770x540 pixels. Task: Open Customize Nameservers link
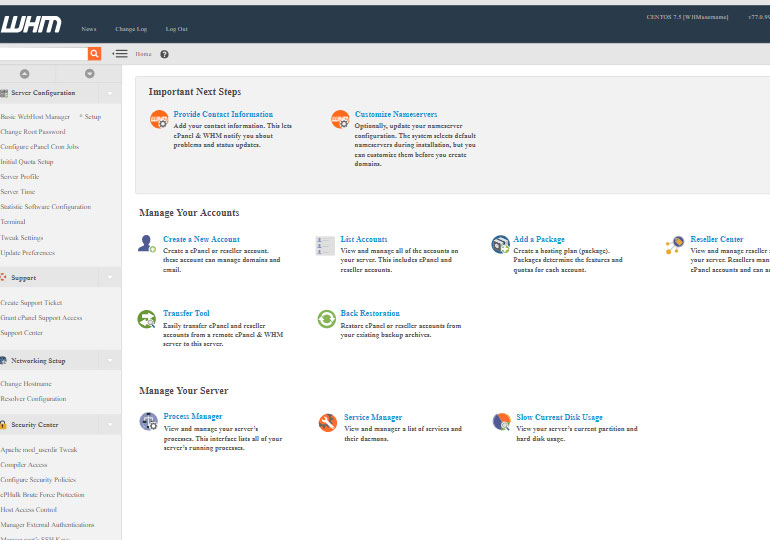(396, 114)
